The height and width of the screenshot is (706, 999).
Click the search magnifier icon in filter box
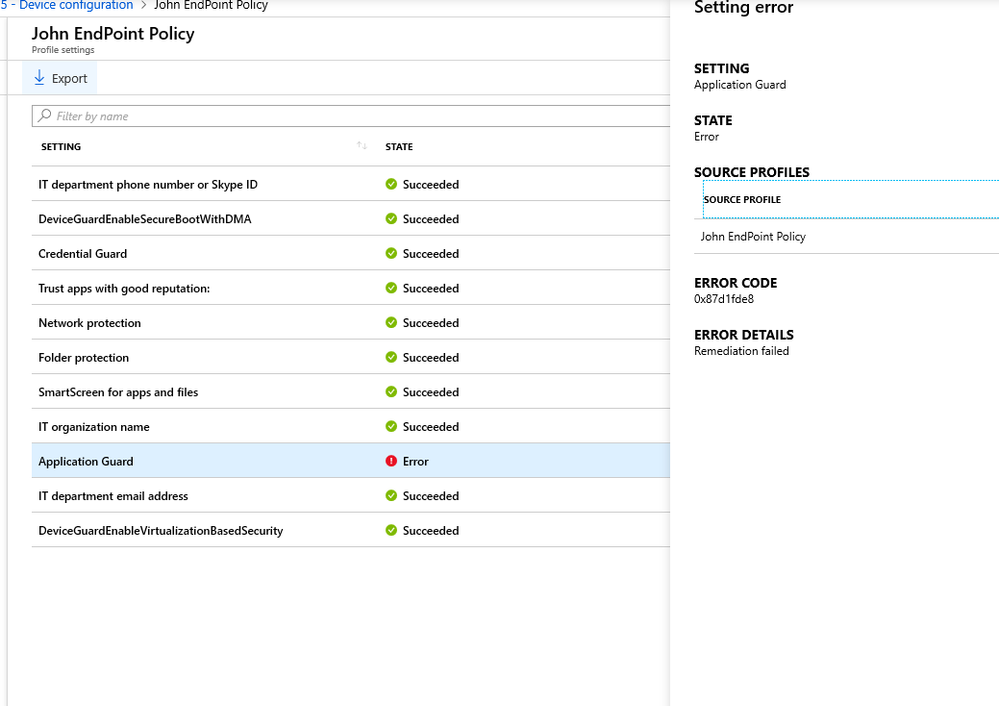pyautogui.click(x=44, y=116)
